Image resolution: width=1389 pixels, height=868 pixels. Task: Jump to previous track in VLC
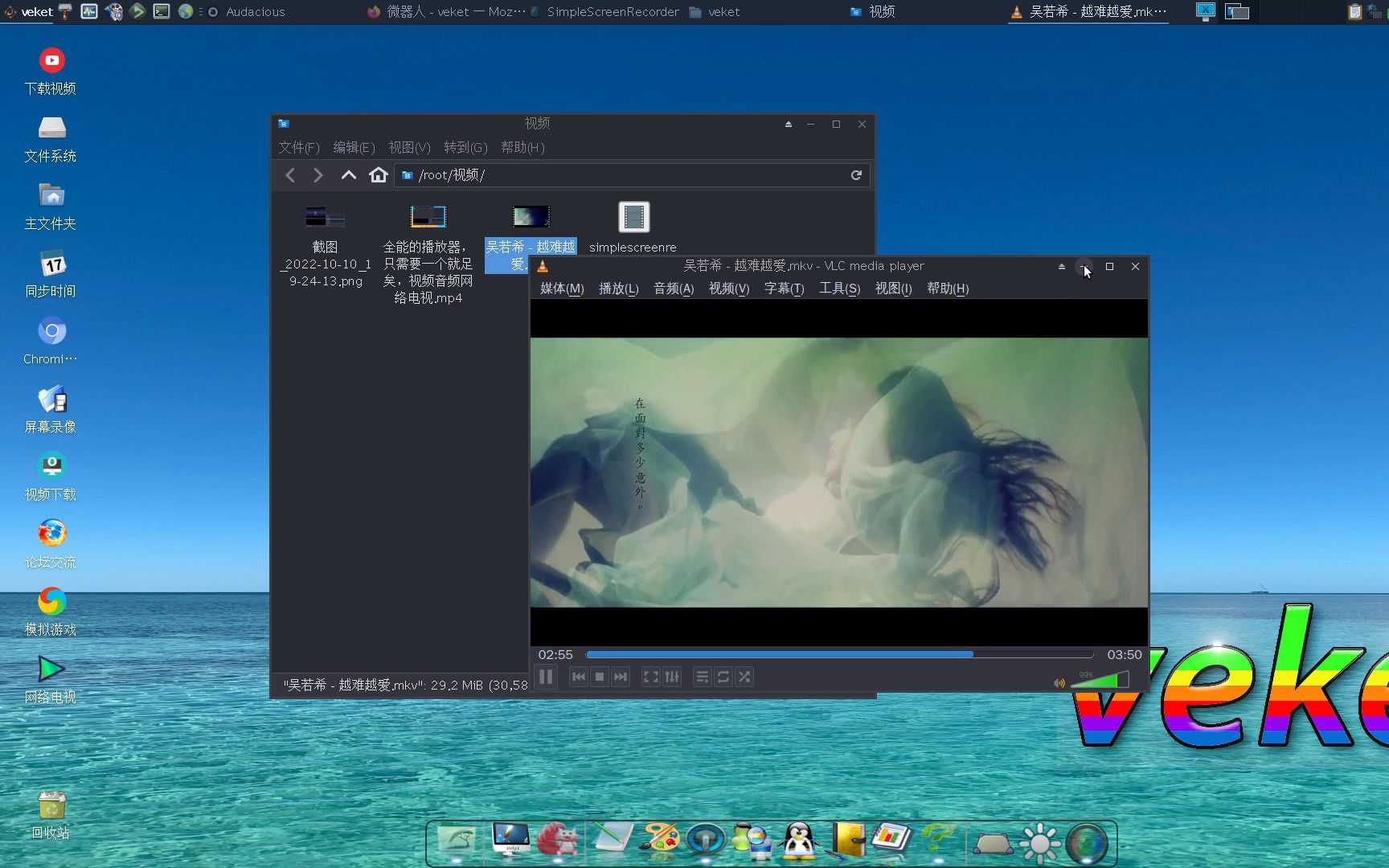point(578,678)
